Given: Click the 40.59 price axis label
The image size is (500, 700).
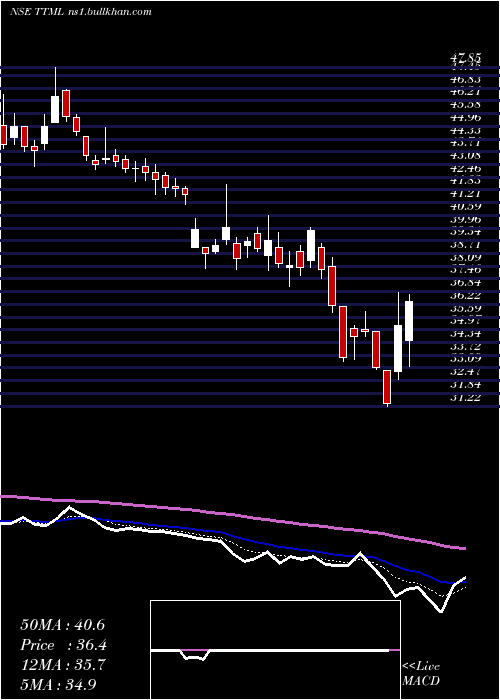Looking at the screenshot, I should click(x=465, y=206).
